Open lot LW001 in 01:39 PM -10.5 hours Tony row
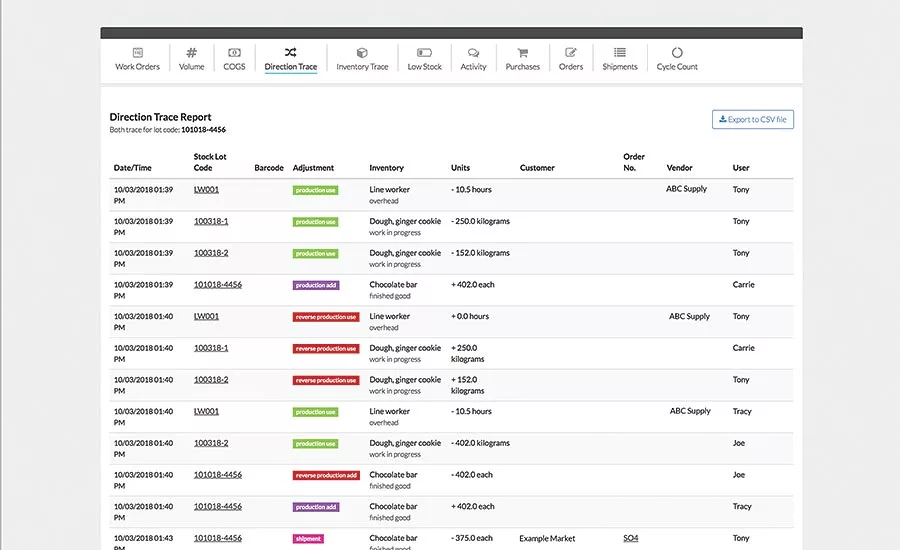This screenshot has height=550, width=900. point(206,189)
